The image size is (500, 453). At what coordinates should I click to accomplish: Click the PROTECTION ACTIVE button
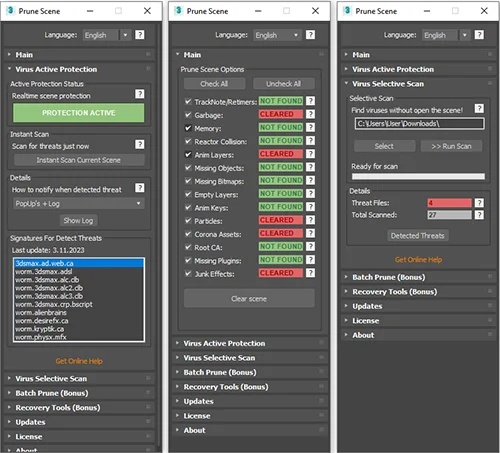[x=79, y=113]
